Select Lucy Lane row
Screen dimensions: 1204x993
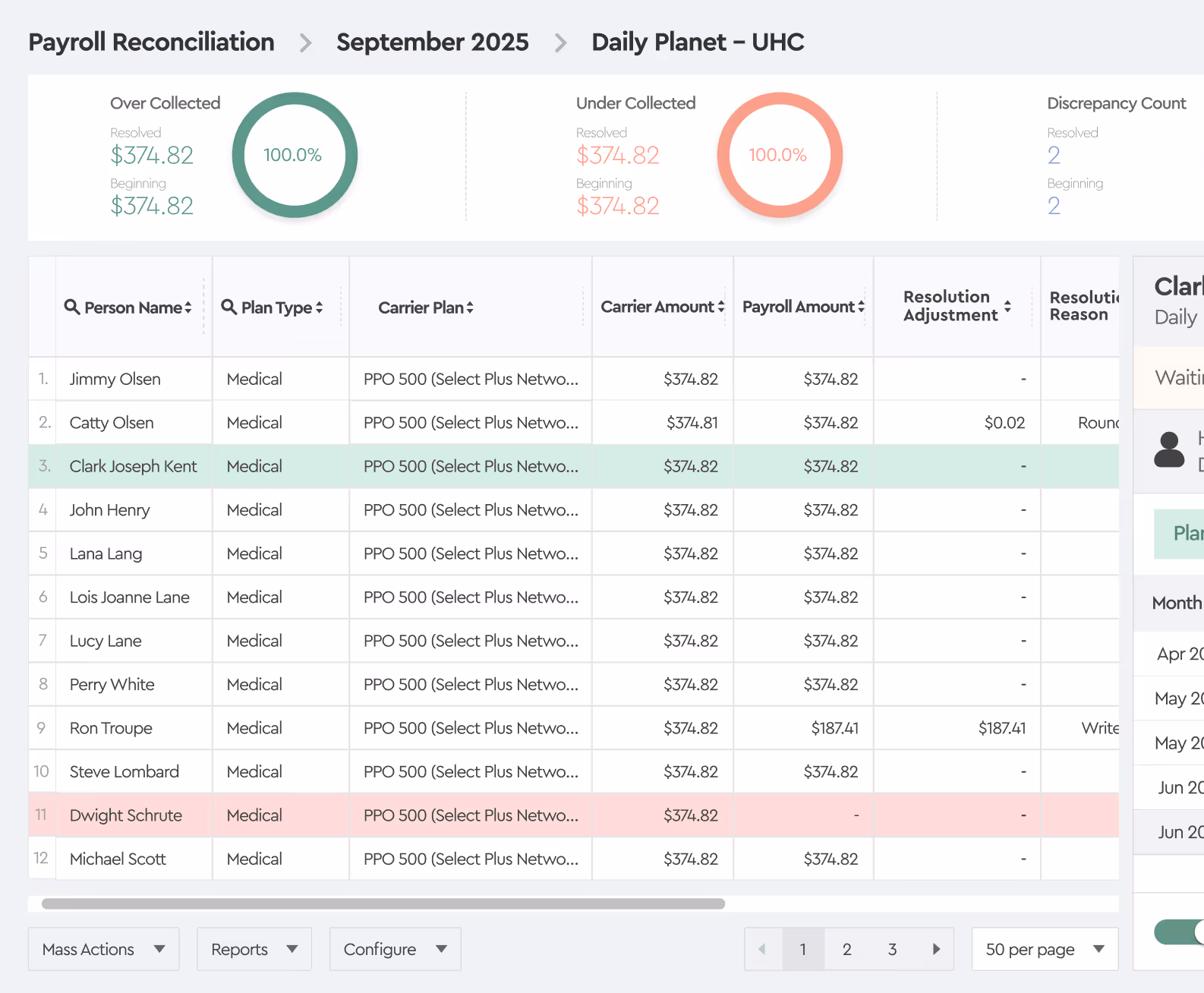pos(574,641)
